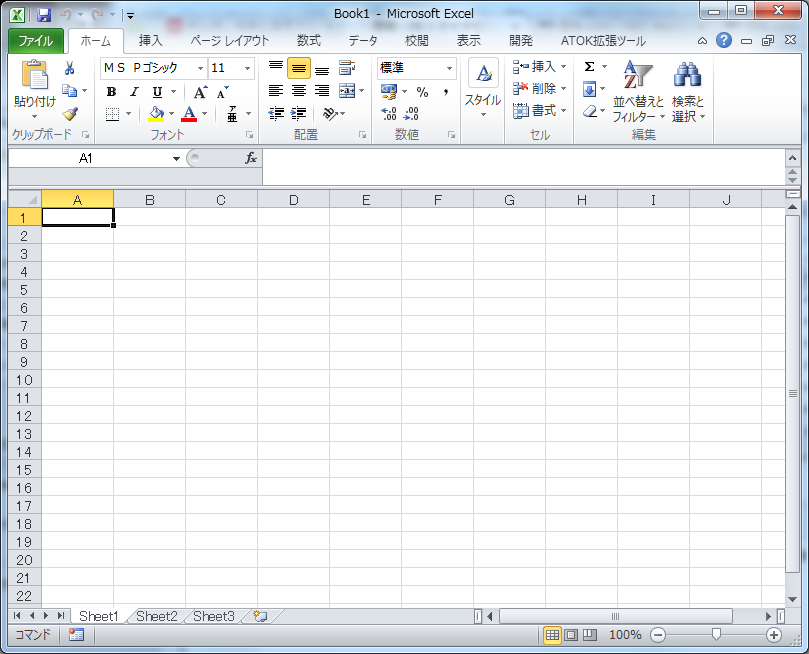
Task: Expand the Name Box dropdown arrow
Action: click(176, 158)
